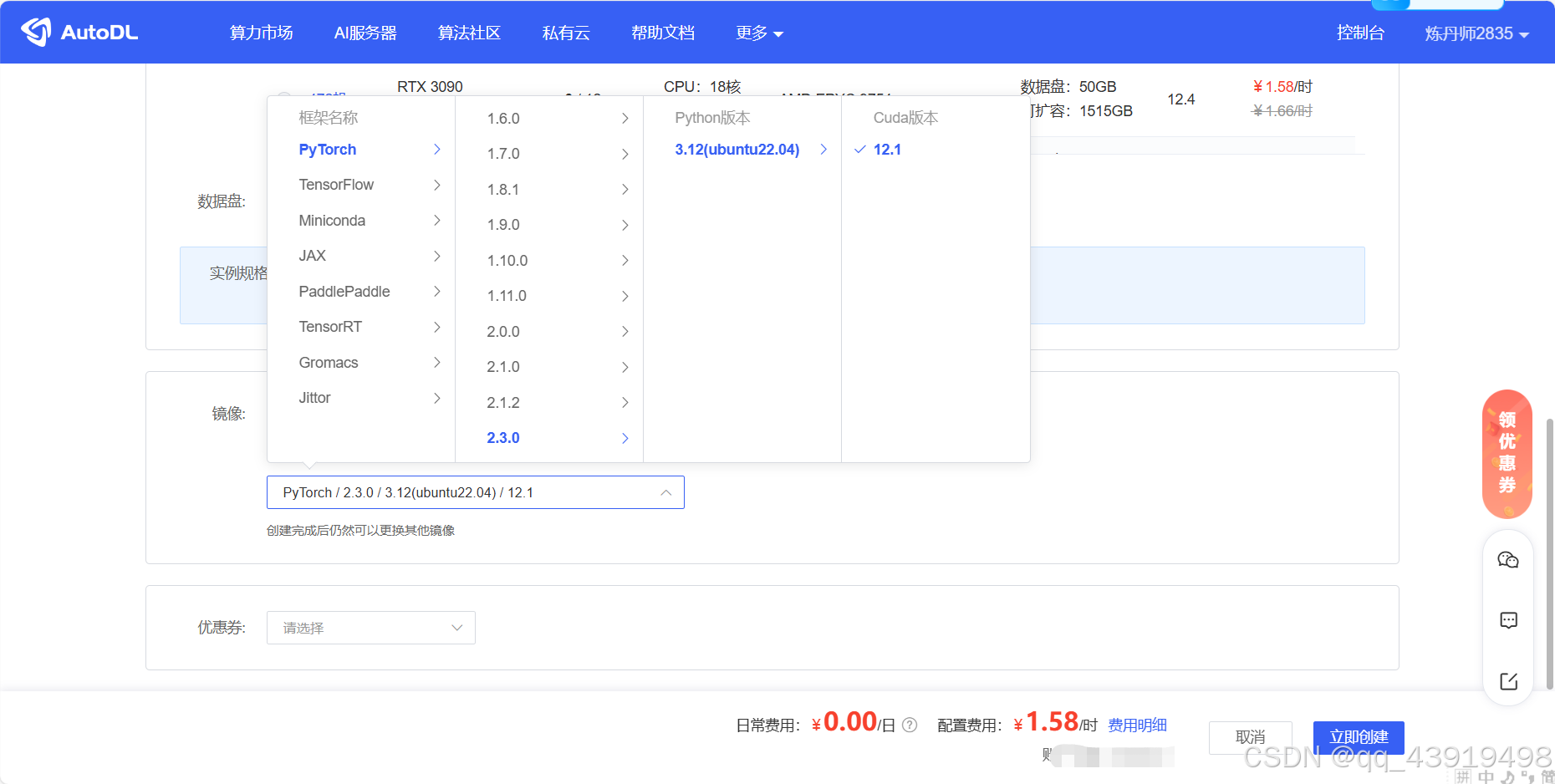Screen dimensions: 1555x784
Task: Choose PyTorch version 1.7.0
Action: point(549,154)
